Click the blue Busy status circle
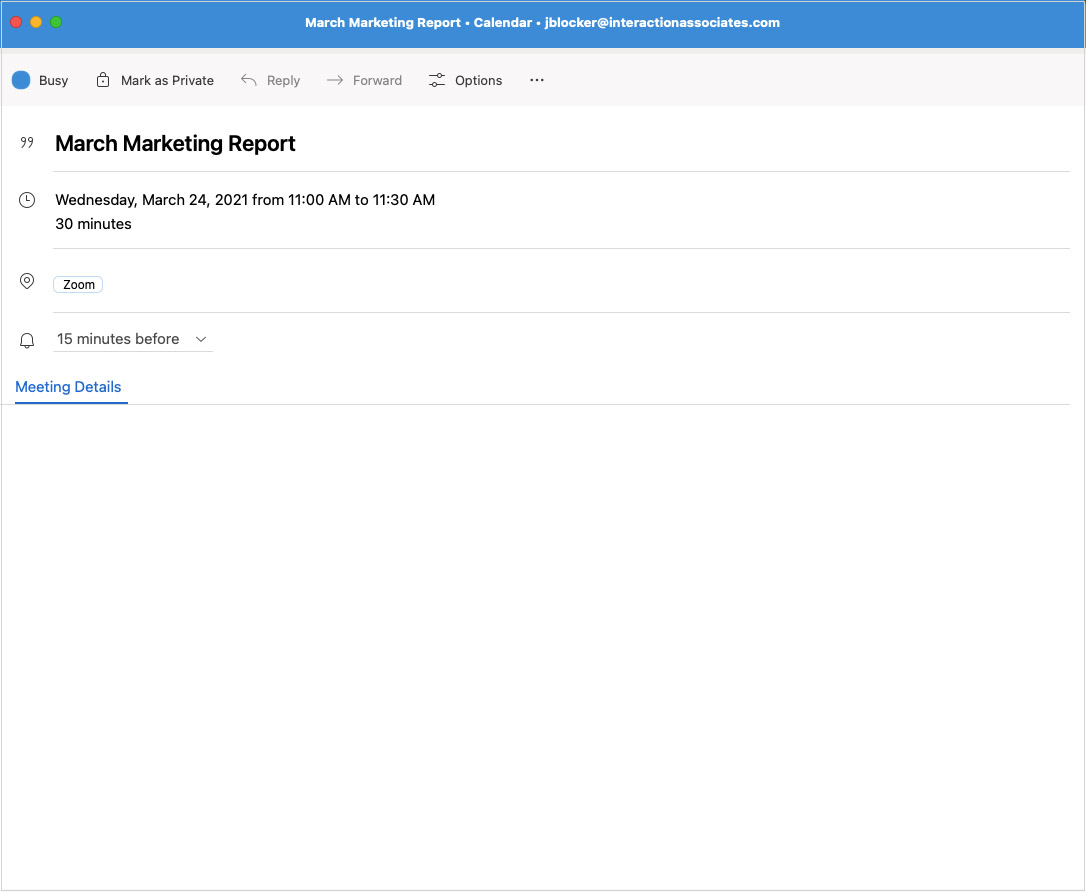Viewport: 1086px width, 892px height. tap(21, 80)
